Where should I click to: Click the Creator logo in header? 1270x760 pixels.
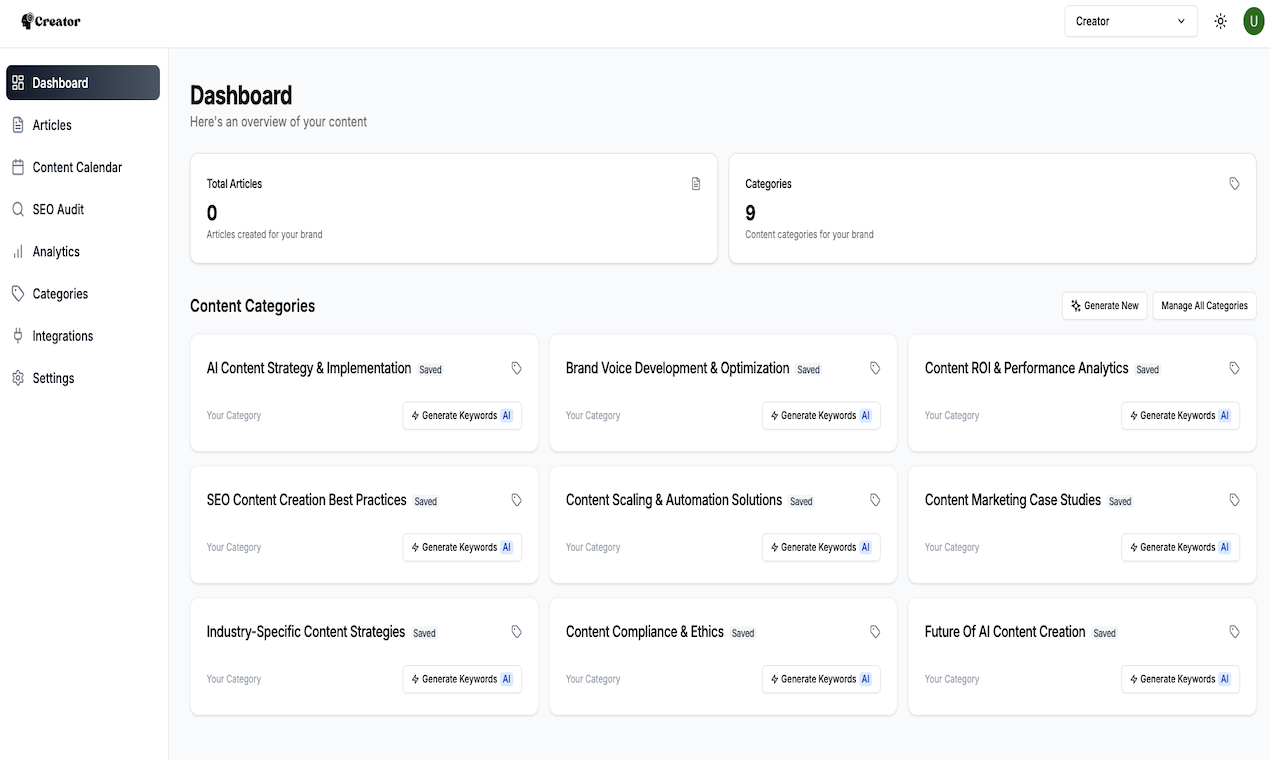point(50,21)
